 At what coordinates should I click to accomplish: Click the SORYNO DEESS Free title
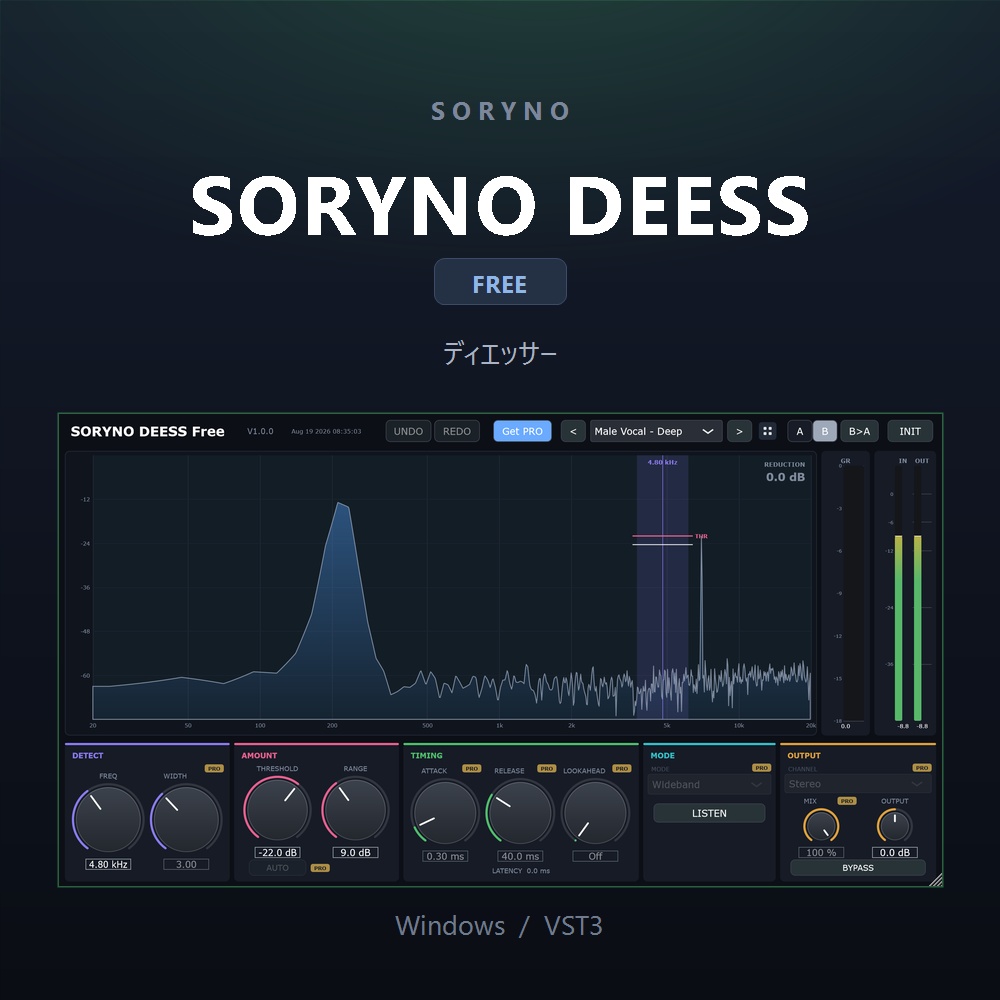[147, 432]
